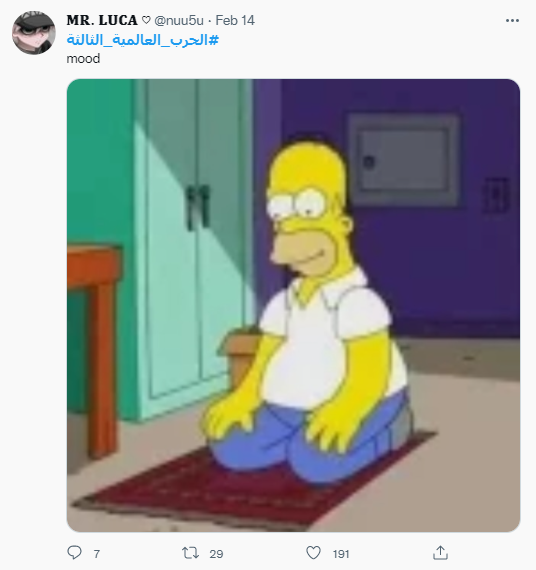Retweet using the retweet arrows icon
The image size is (536, 570).
tap(190, 553)
